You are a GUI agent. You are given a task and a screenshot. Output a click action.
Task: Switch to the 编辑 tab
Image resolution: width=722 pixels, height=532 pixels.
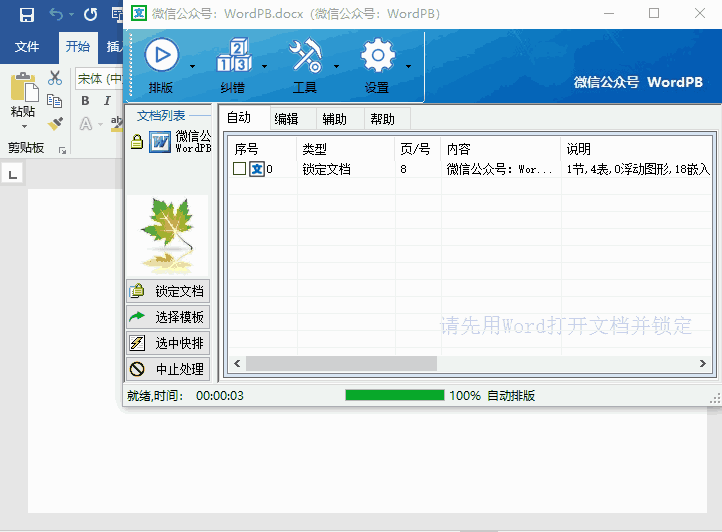[292, 119]
